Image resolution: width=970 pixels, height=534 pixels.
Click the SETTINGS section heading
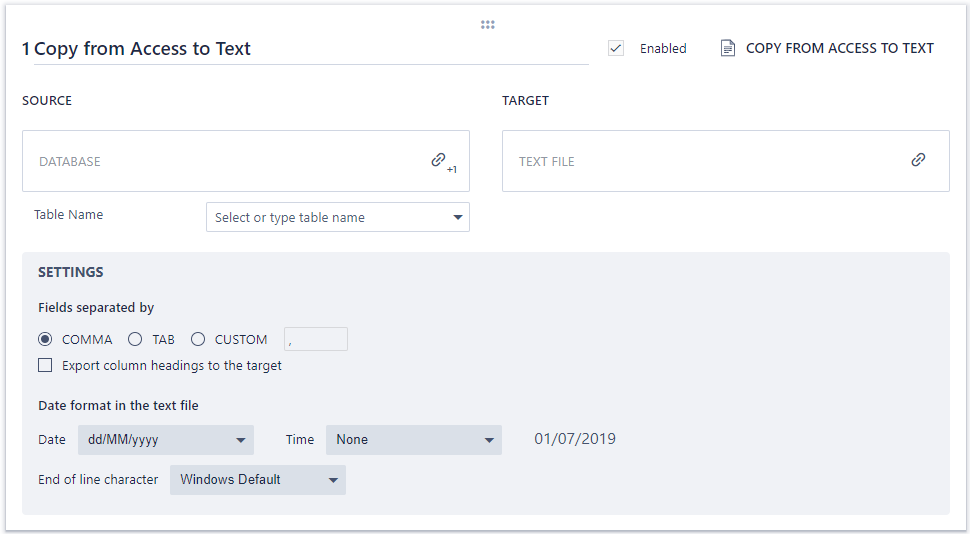[x=71, y=272]
